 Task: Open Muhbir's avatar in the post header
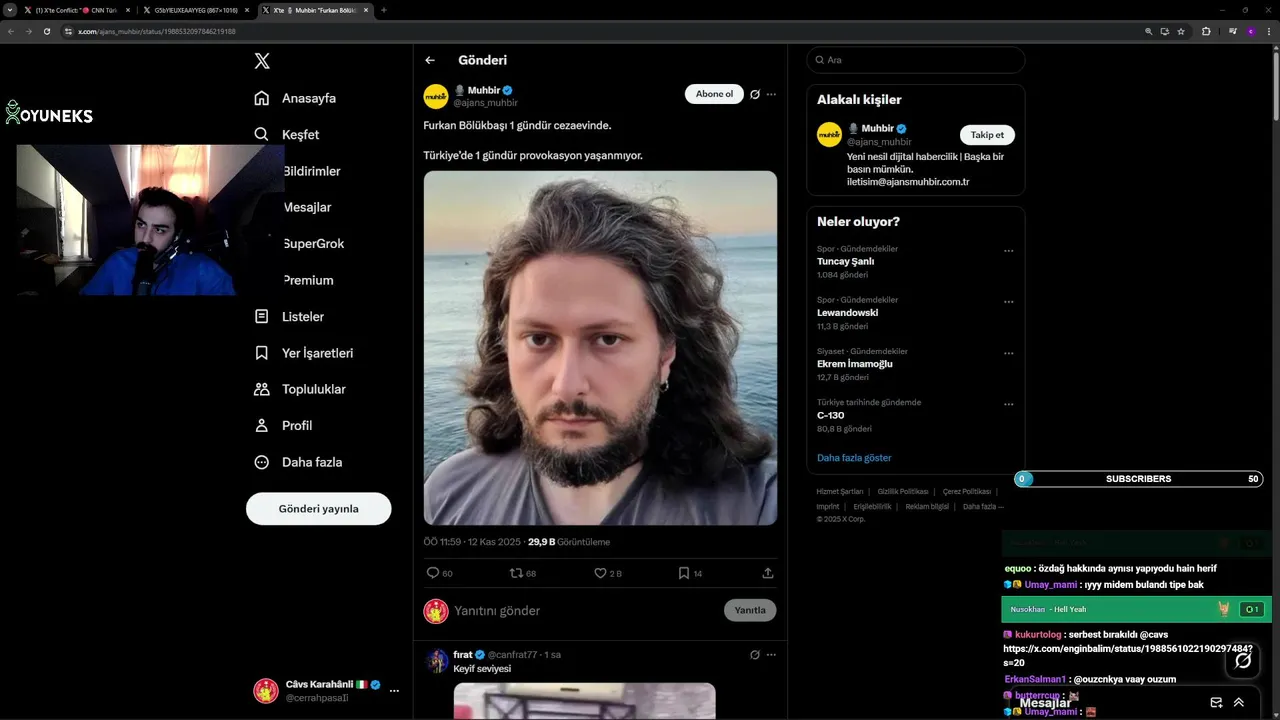(x=436, y=96)
